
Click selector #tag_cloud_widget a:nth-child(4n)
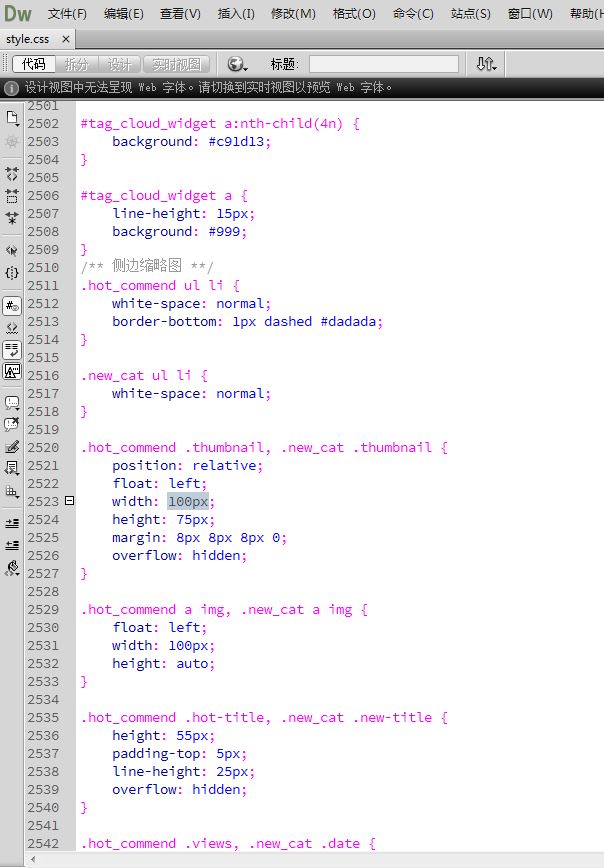coord(212,123)
